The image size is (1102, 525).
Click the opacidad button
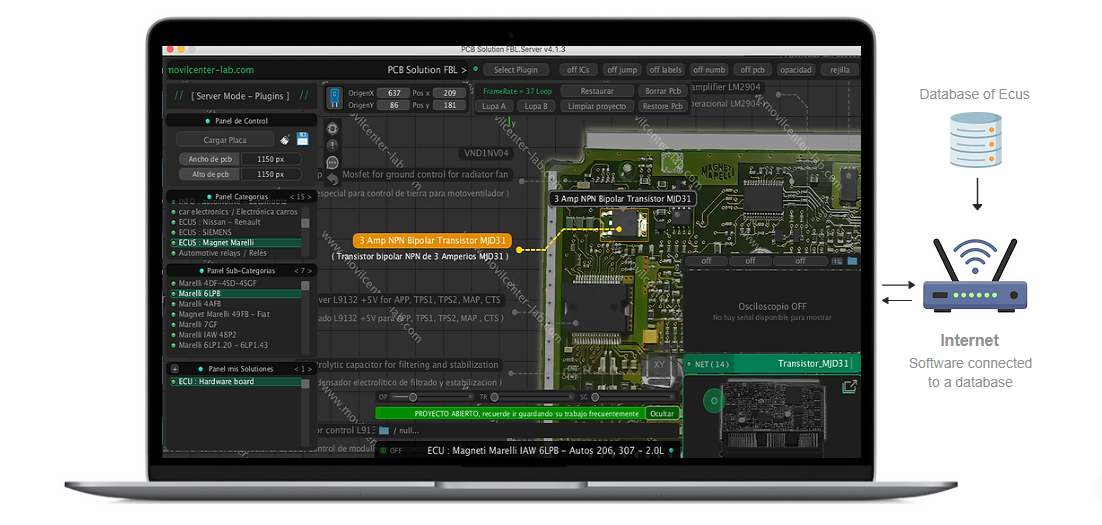(x=796, y=70)
